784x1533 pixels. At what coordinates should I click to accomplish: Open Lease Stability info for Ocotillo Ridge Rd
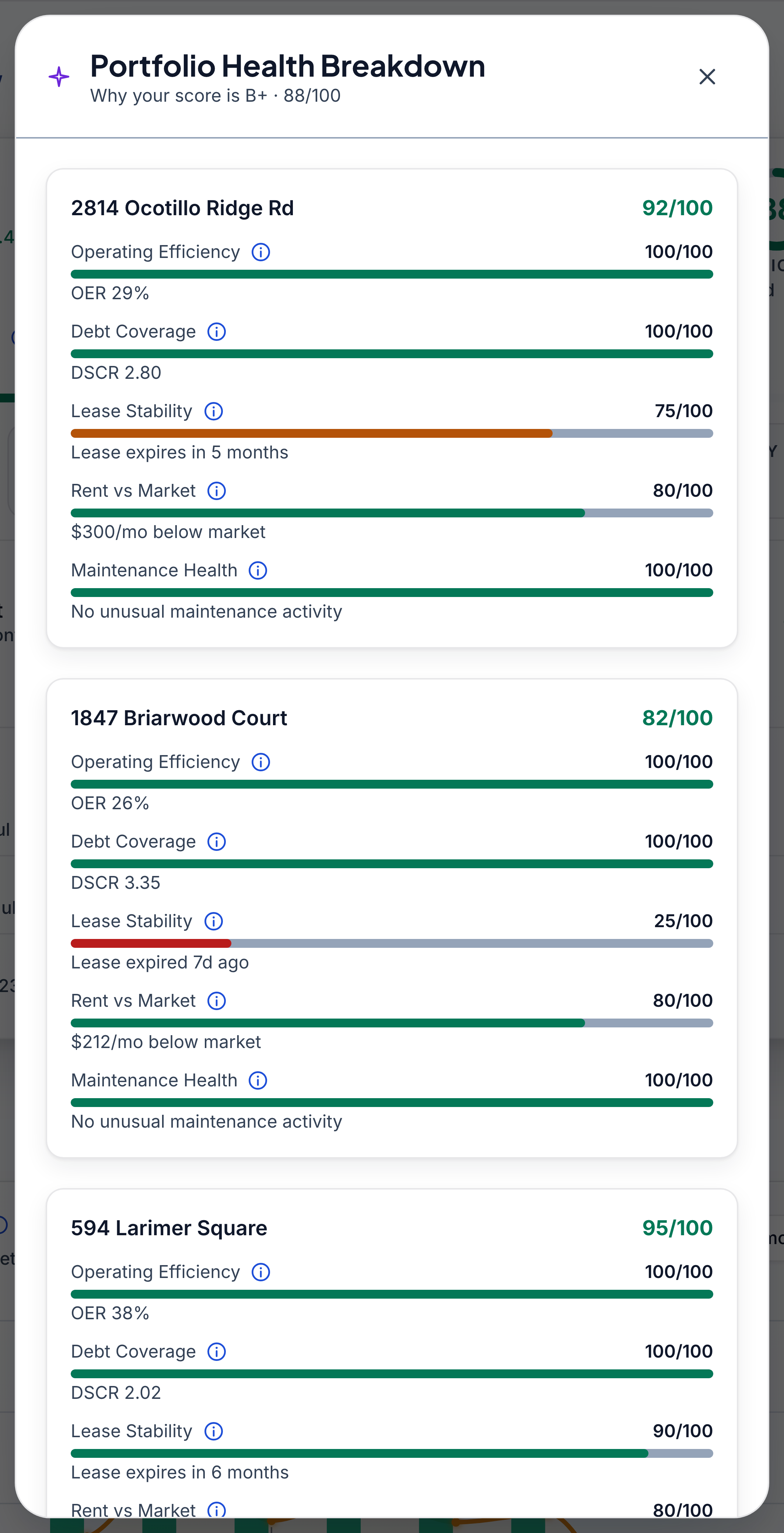point(214,411)
